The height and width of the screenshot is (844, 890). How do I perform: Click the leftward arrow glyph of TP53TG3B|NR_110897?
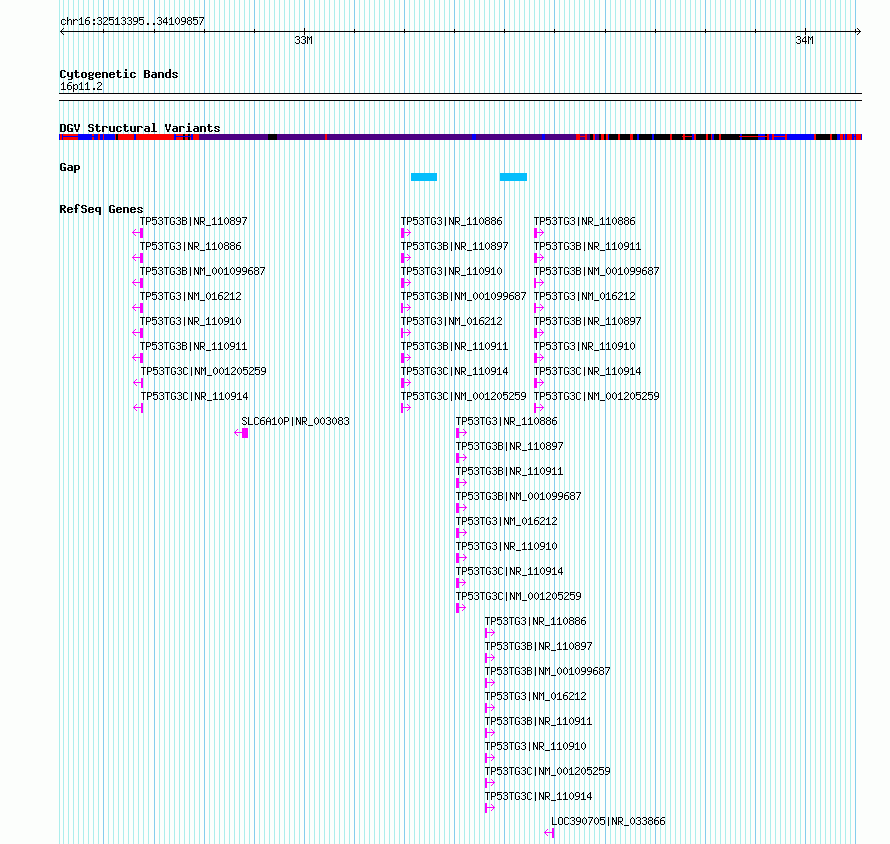[137, 233]
